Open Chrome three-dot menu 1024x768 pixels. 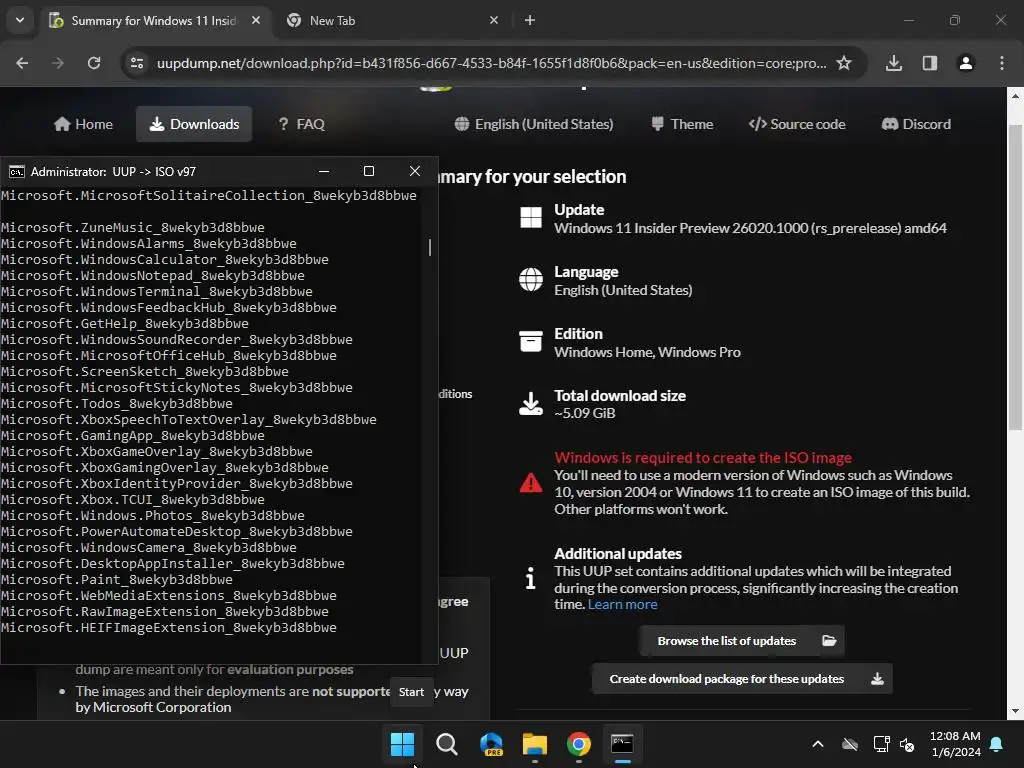(x=1001, y=63)
